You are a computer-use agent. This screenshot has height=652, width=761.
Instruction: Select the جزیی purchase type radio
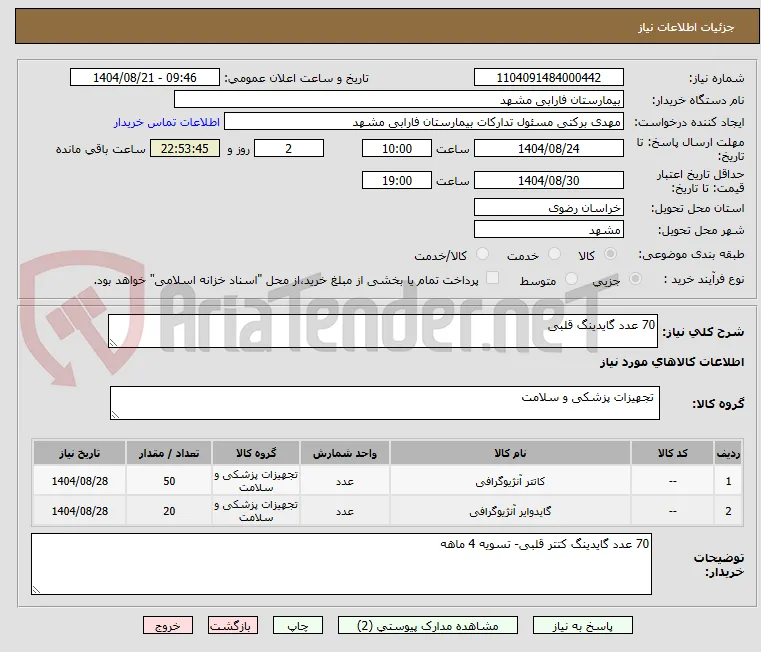click(x=635, y=279)
